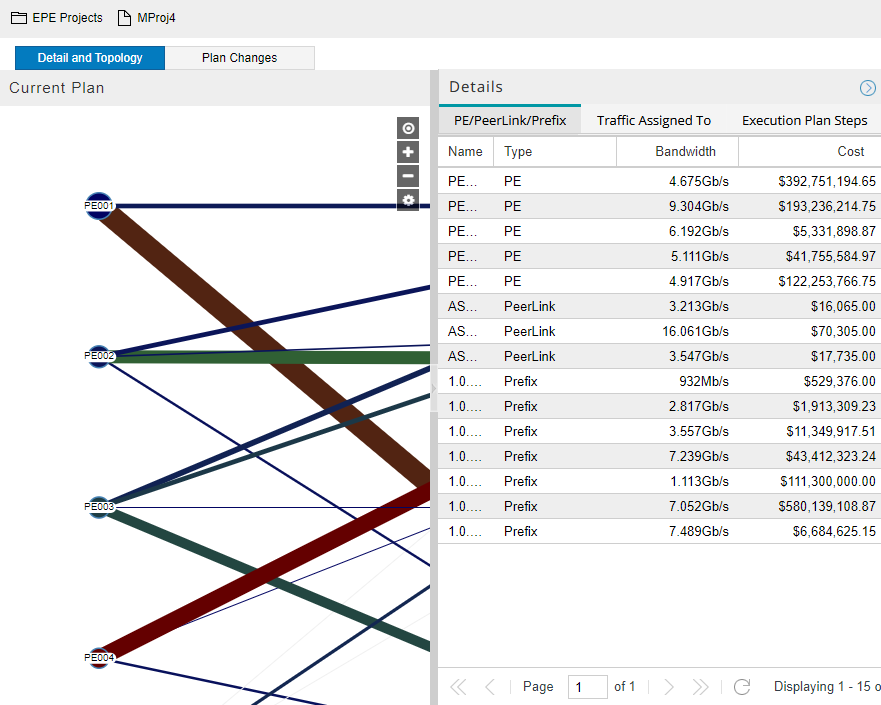
Task: Select PeerLink row with 3.213Gb/s
Action: coord(660,307)
